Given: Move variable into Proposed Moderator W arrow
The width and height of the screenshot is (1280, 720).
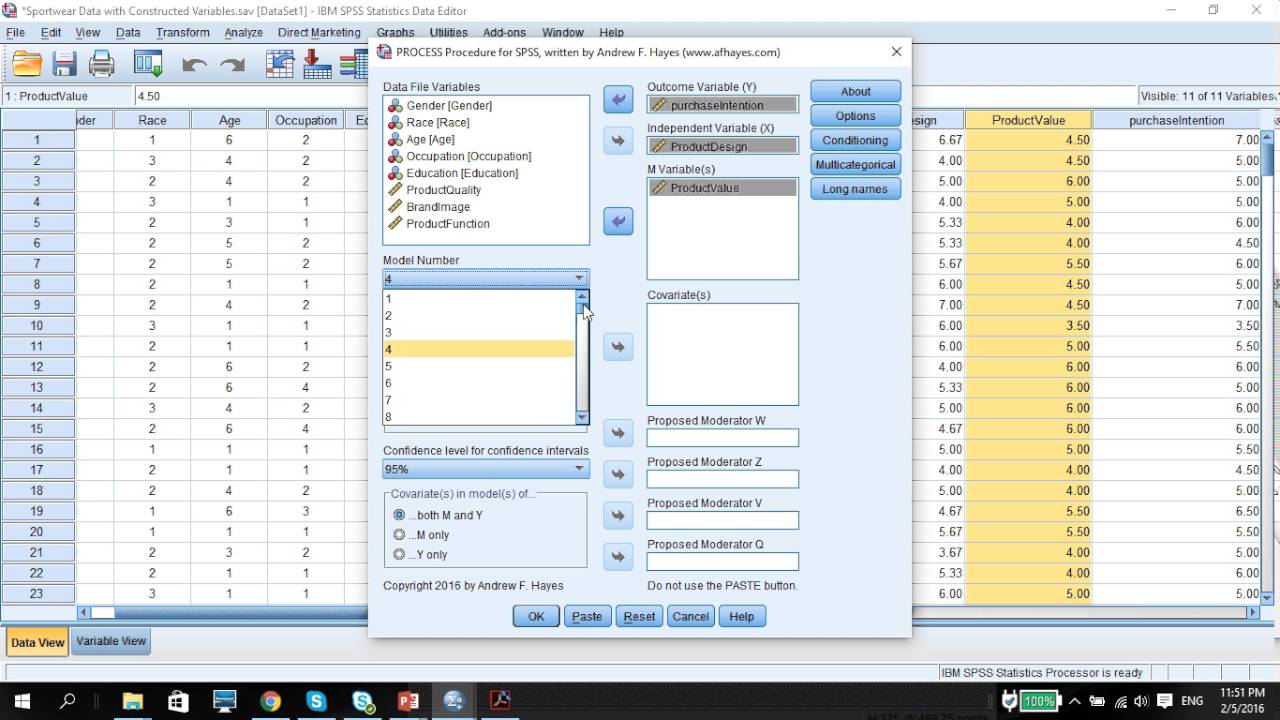Looking at the screenshot, I should (x=618, y=432).
